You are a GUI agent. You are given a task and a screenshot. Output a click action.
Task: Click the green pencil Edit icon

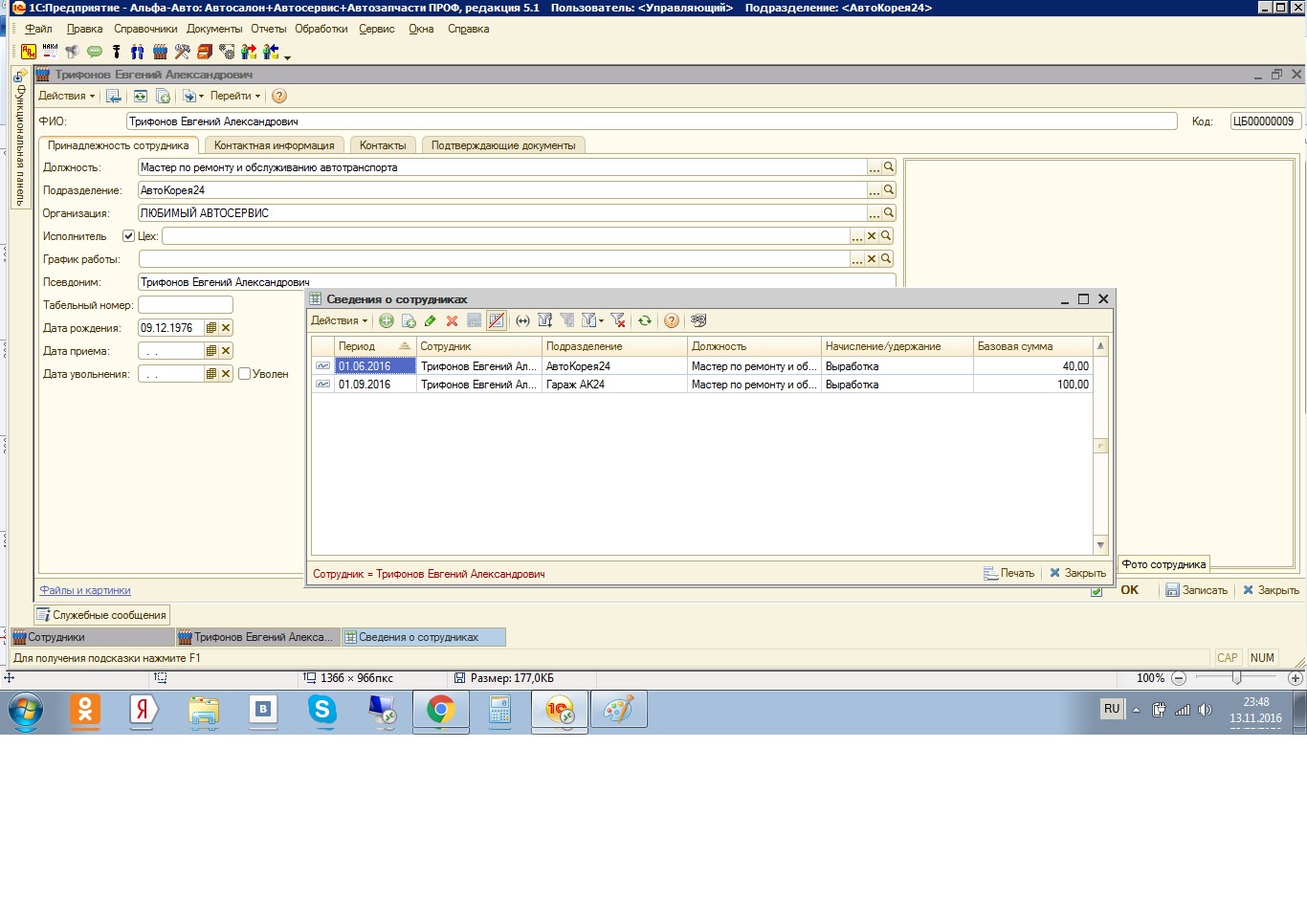pos(431,321)
